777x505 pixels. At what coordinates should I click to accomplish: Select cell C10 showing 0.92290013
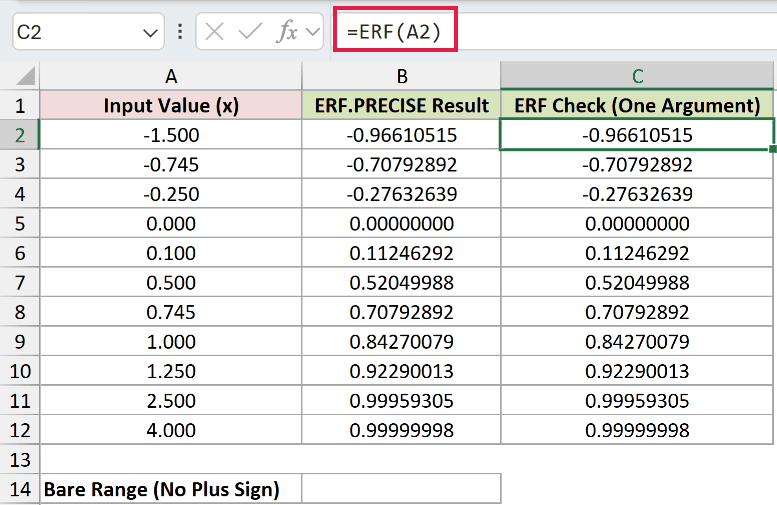(637, 371)
